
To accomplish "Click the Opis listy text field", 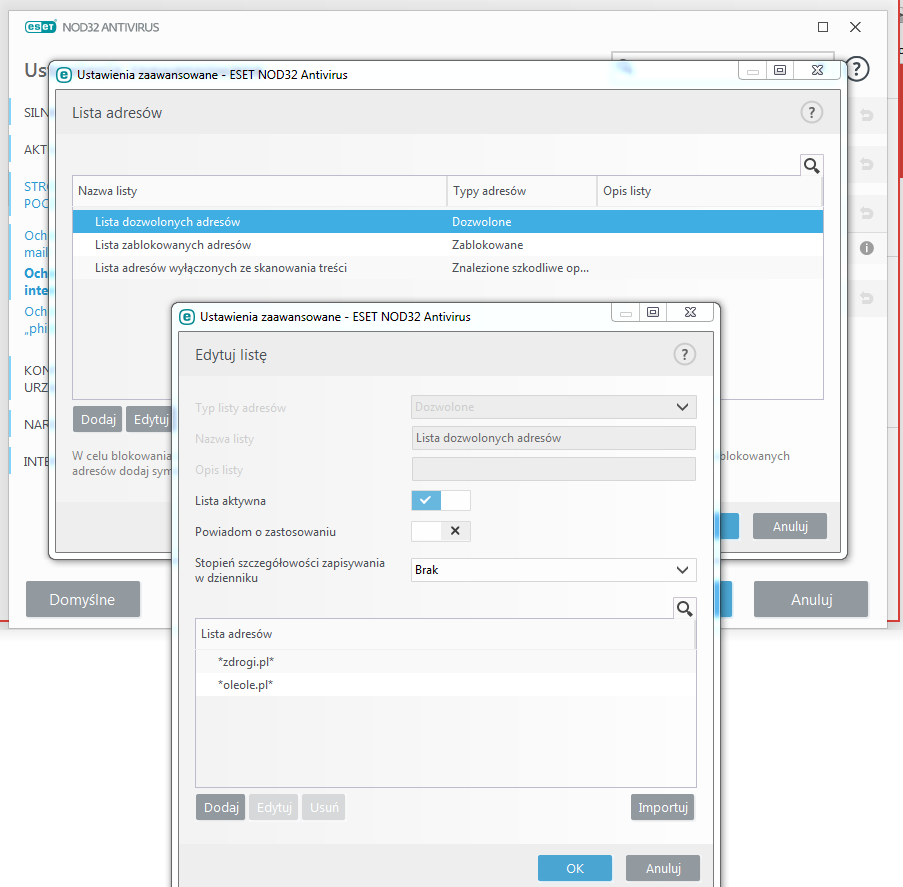I will click(x=553, y=469).
